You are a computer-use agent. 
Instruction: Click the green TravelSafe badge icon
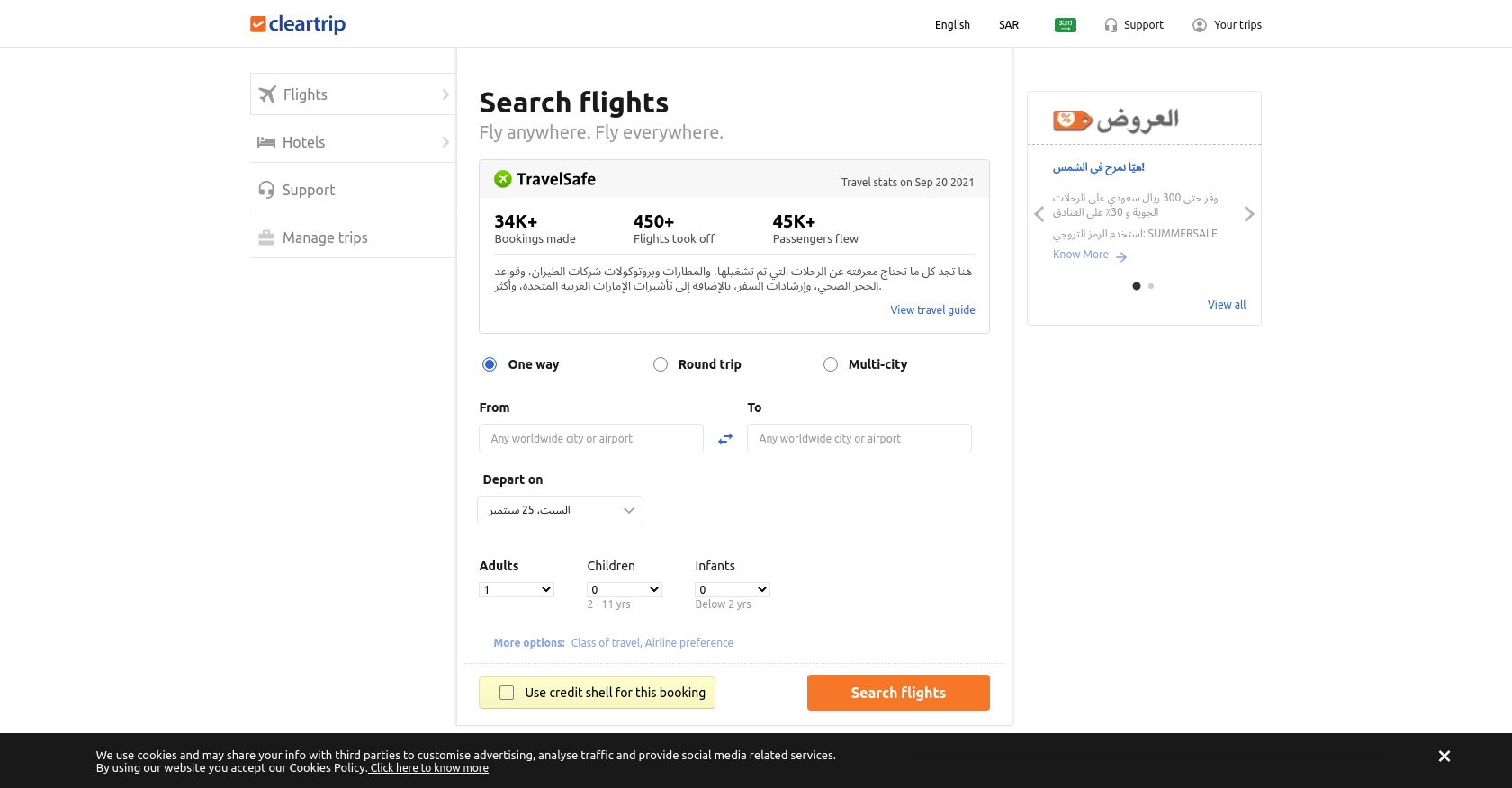point(503,179)
